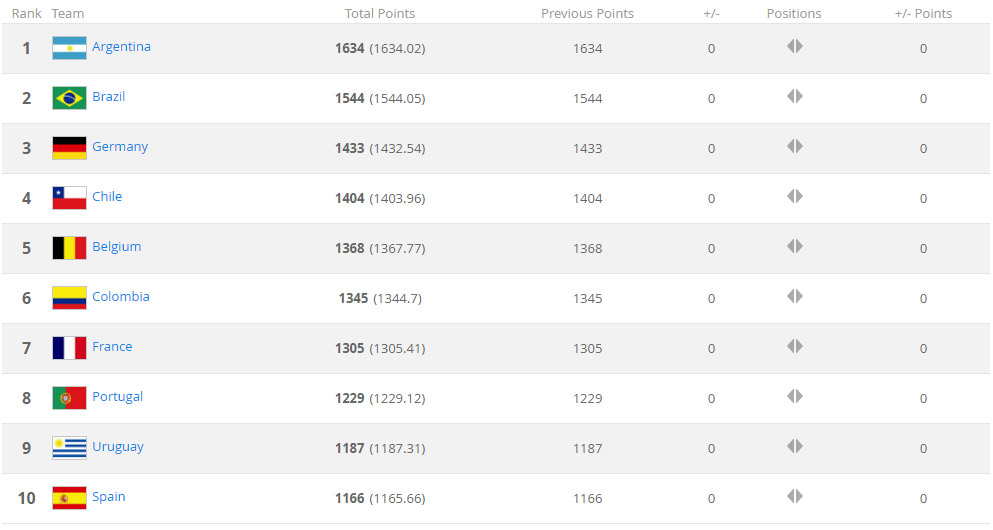Image resolution: width=993 pixels, height=530 pixels.
Task: Sort by Previous Points column header
Action: pyautogui.click(x=587, y=13)
